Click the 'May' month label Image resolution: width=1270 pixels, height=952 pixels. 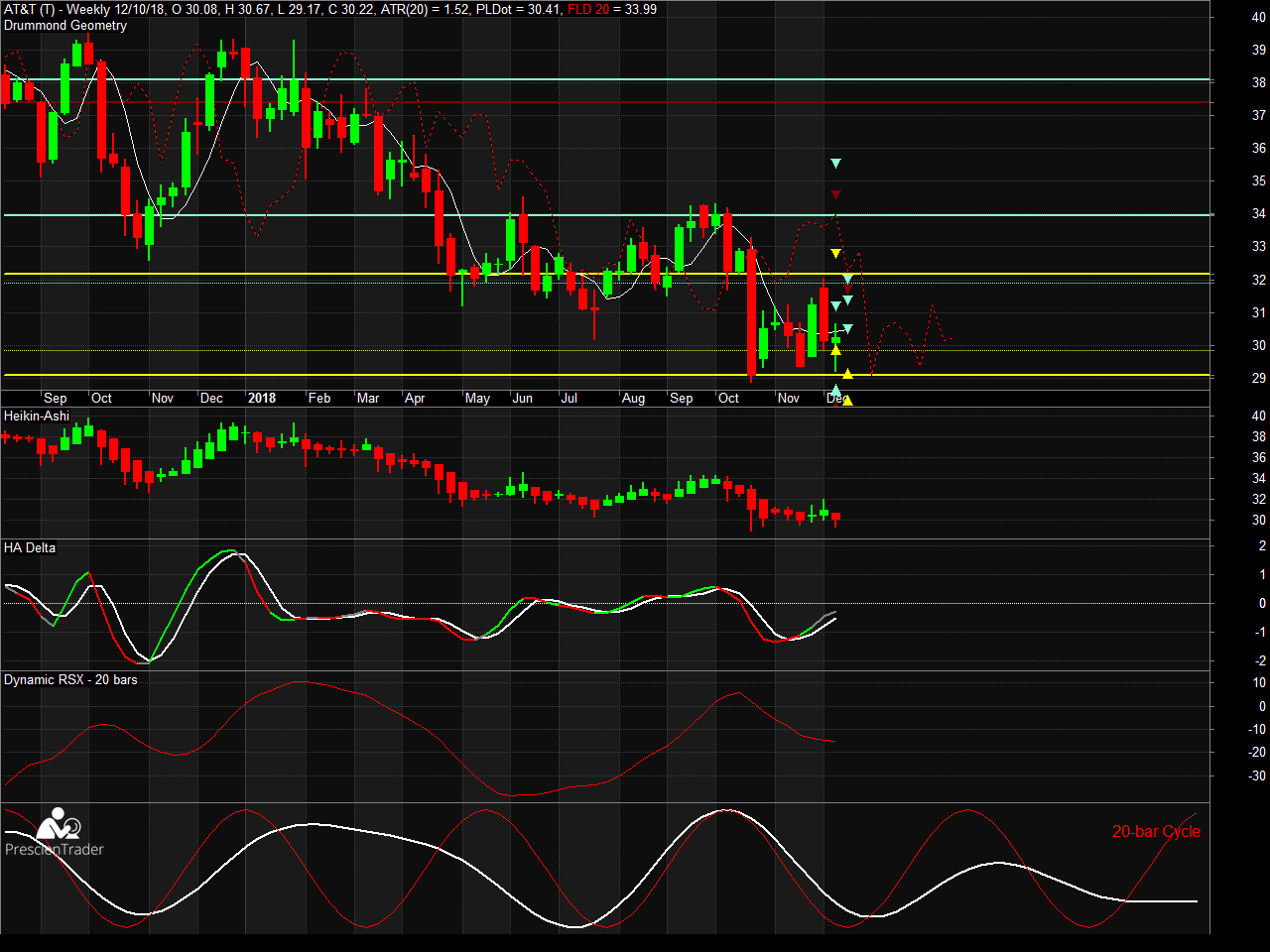tap(477, 398)
